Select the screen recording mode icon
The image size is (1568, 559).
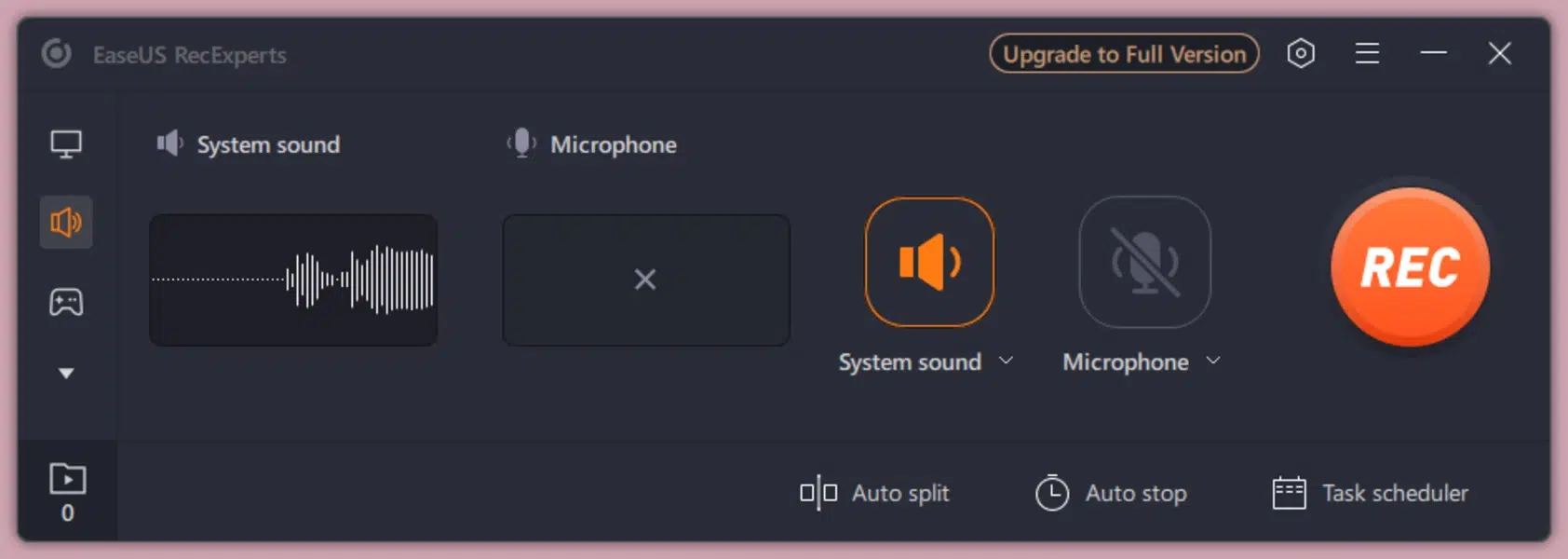66,144
